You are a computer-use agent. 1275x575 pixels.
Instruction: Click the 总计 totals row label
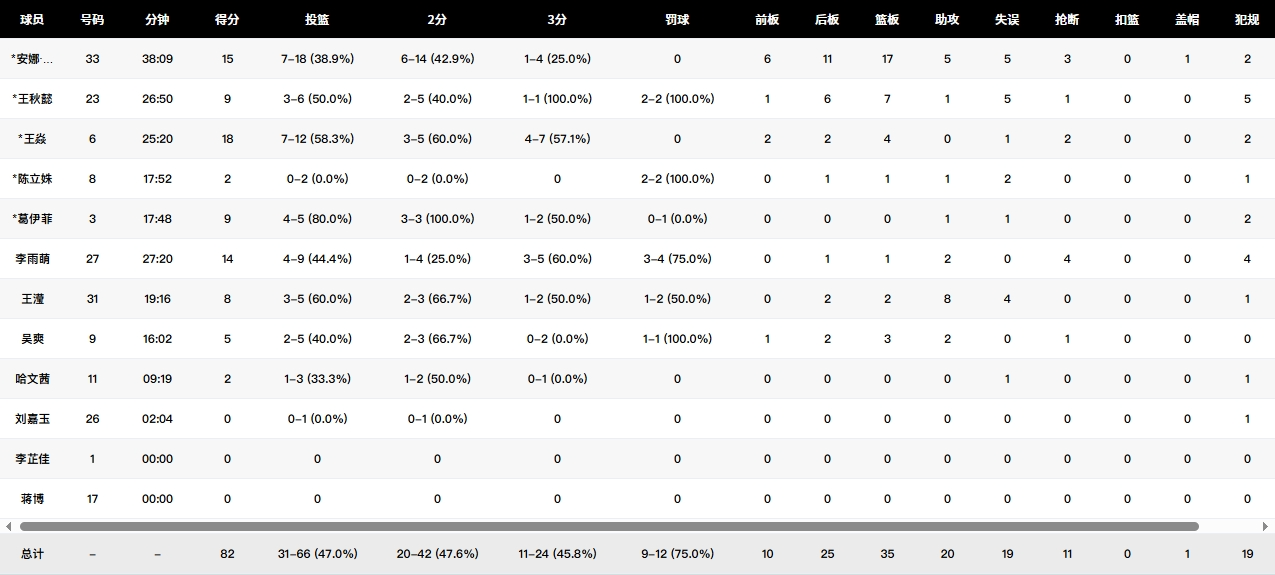32,554
